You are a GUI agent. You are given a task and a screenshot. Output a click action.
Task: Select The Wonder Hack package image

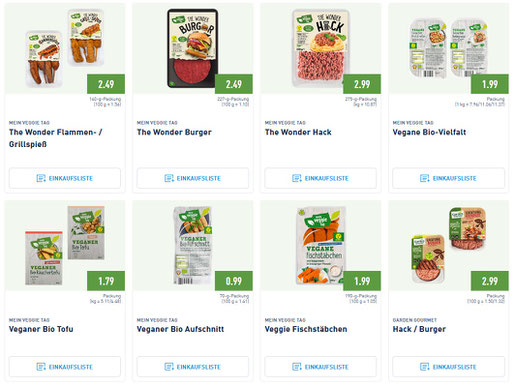[321, 48]
